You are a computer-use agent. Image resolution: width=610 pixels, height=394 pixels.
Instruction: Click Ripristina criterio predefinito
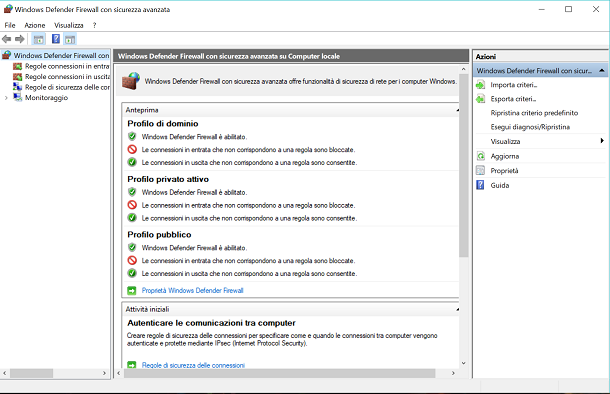[x=534, y=113]
